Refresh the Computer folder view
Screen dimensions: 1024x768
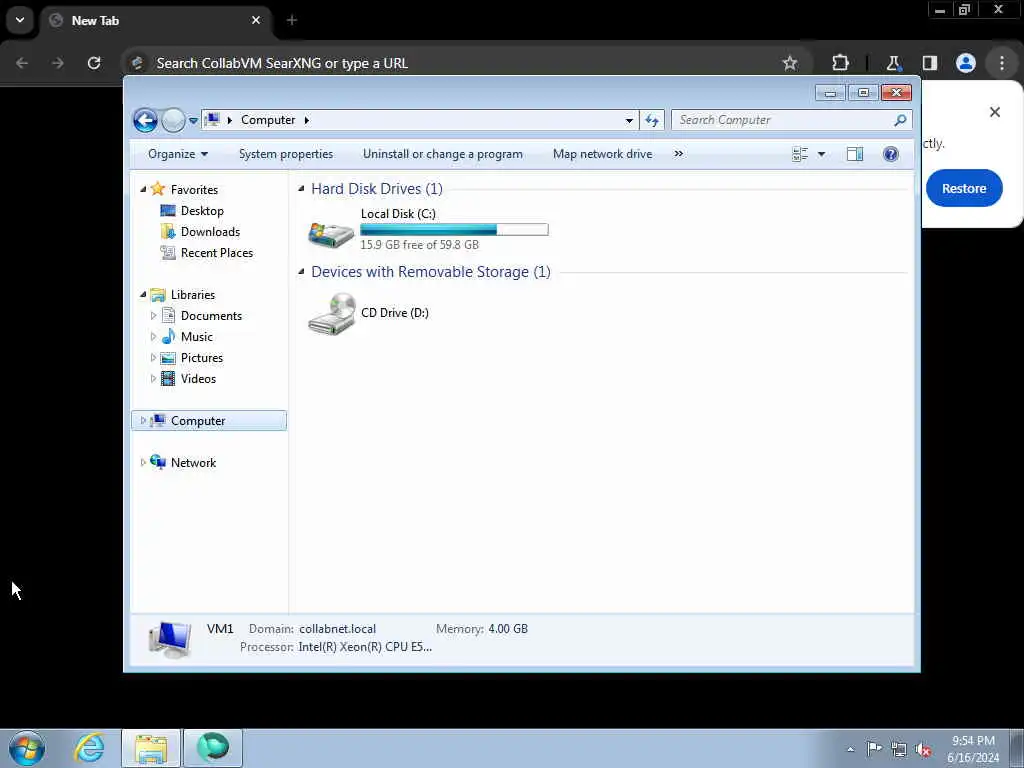point(652,120)
